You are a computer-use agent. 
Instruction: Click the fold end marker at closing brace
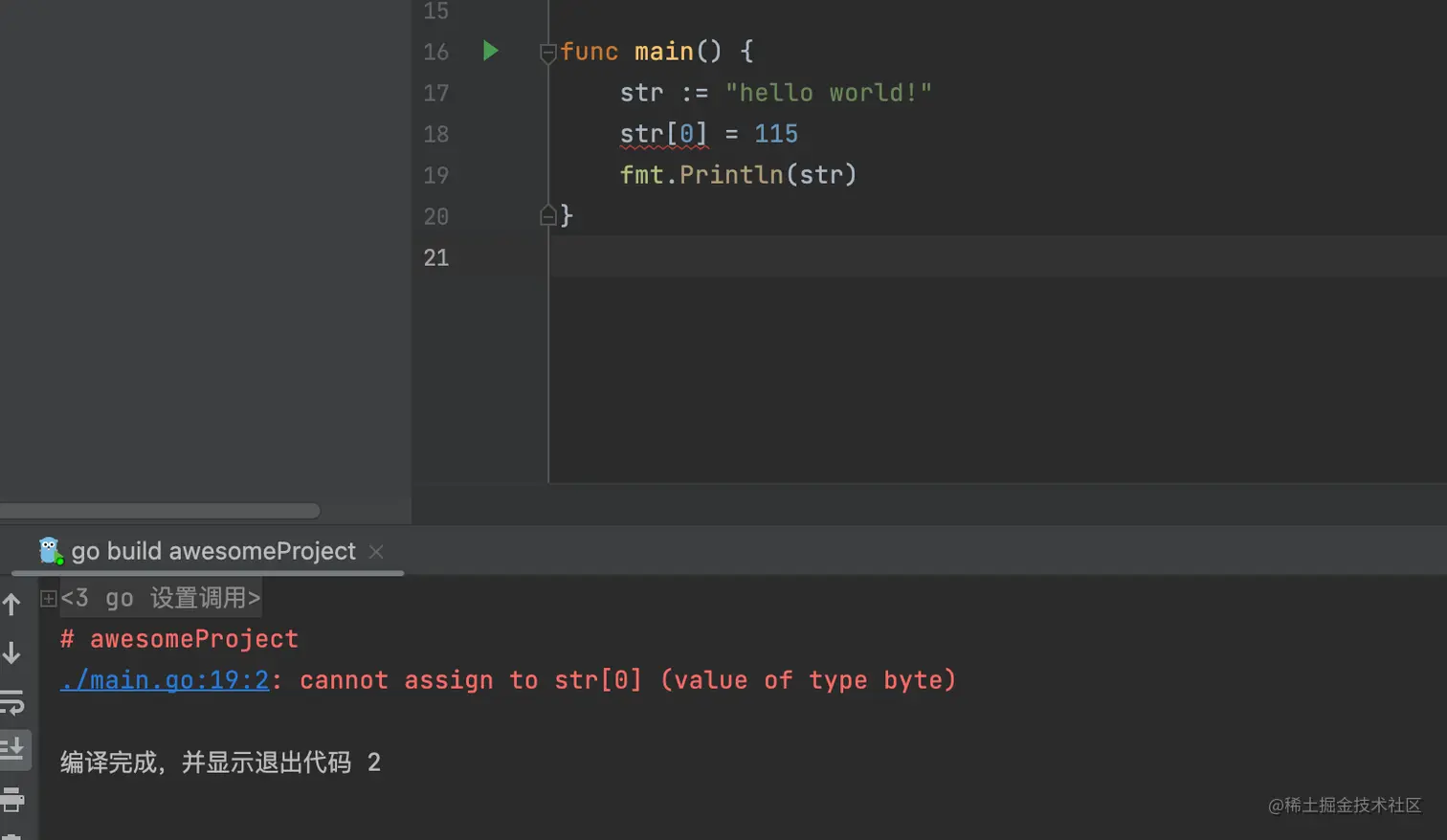pos(548,216)
